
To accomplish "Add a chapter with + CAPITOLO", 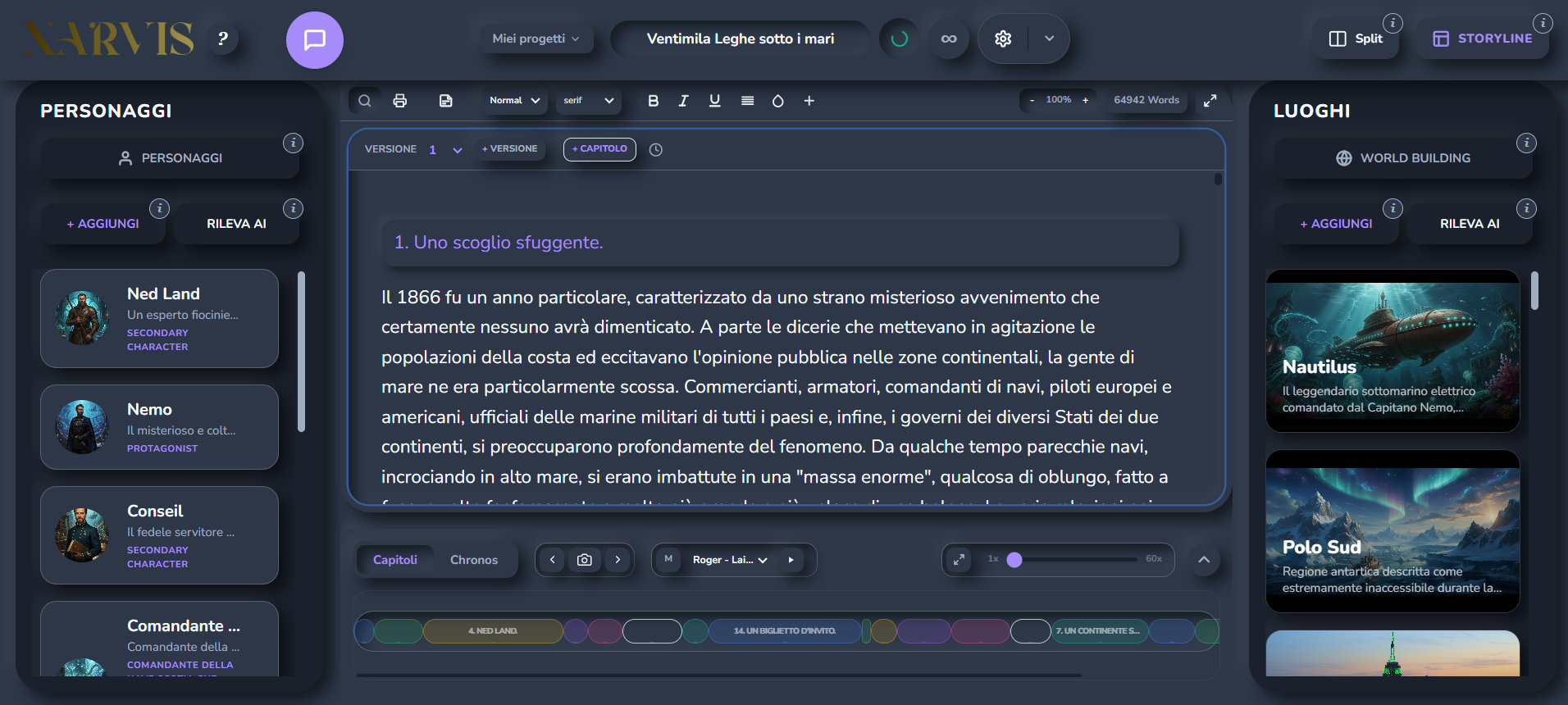I will point(599,149).
